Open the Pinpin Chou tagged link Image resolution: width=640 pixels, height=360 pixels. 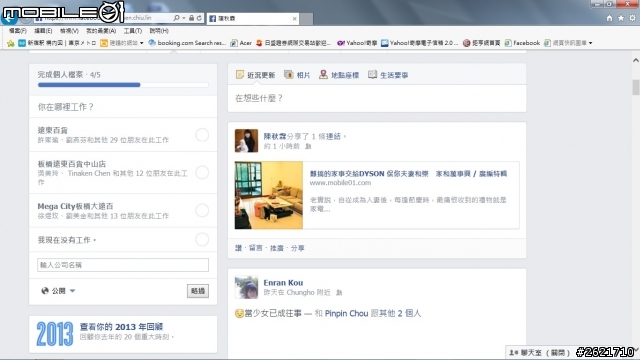click(x=346, y=313)
